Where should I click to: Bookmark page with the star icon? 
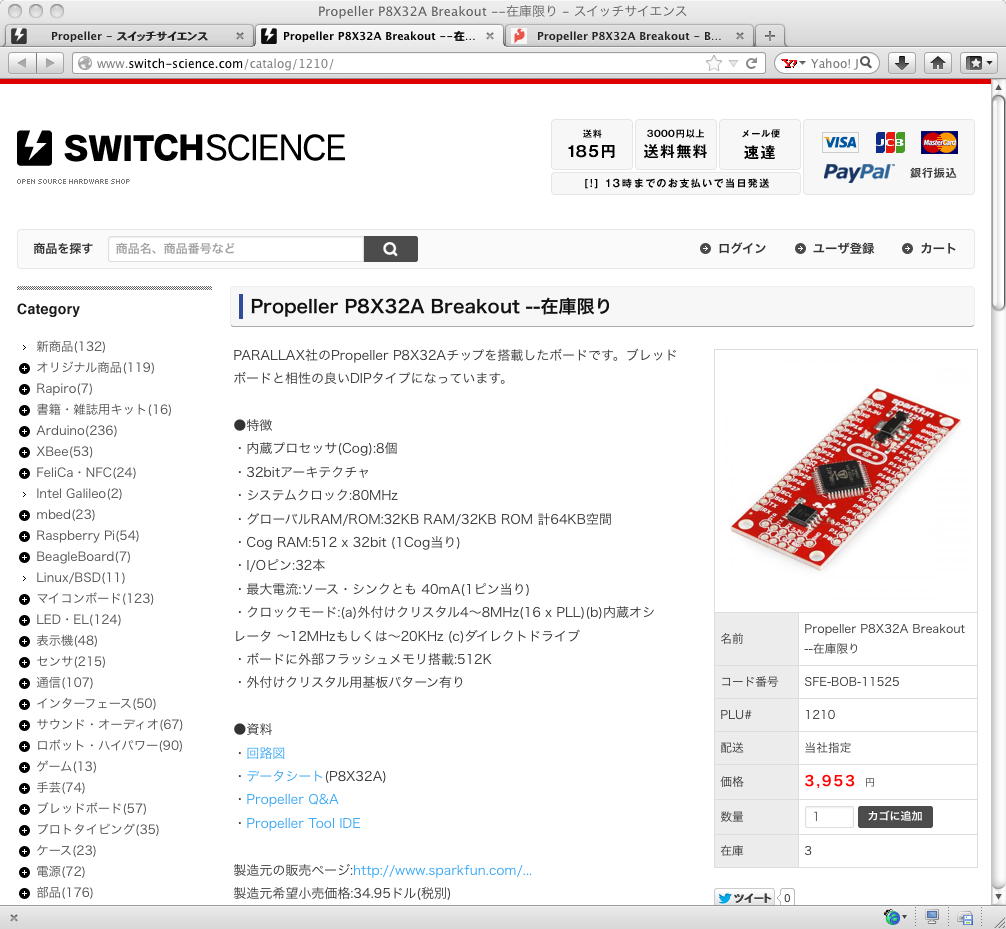click(x=713, y=63)
